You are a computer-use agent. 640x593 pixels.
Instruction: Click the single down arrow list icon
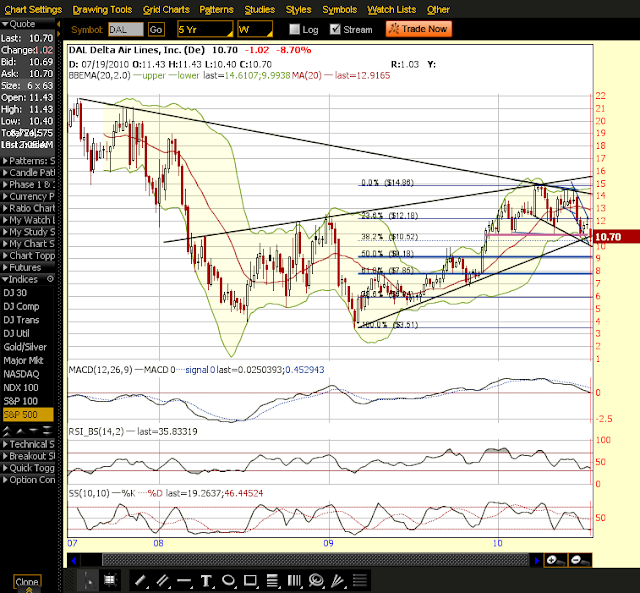33,430
